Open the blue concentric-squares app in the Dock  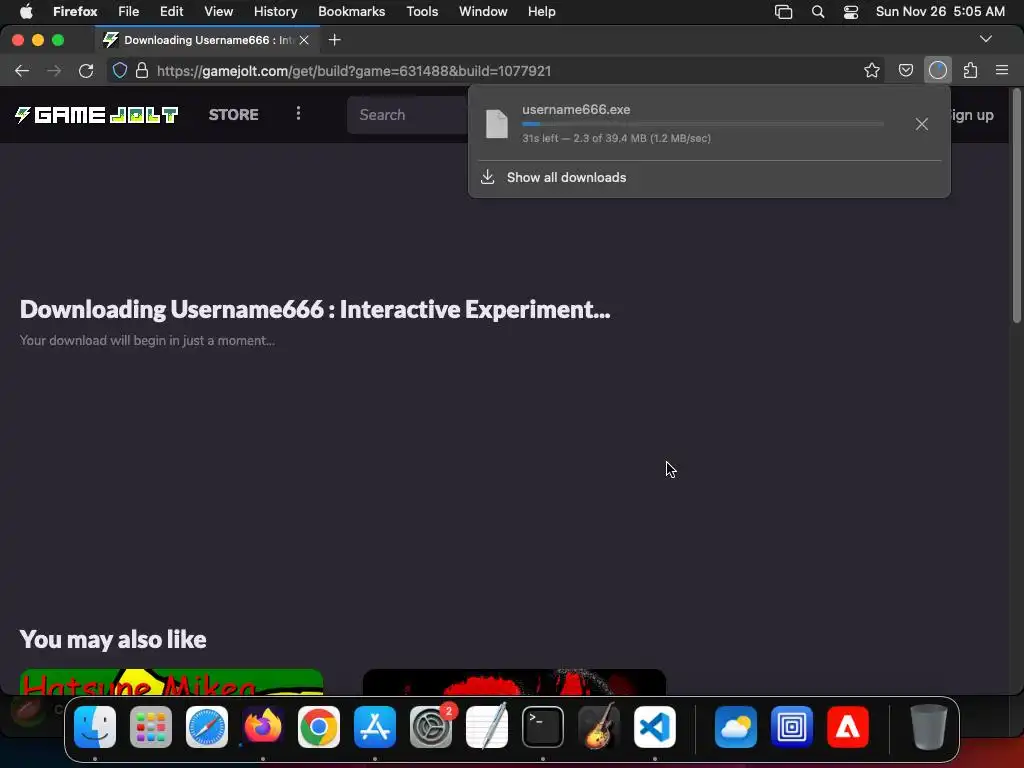792,727
